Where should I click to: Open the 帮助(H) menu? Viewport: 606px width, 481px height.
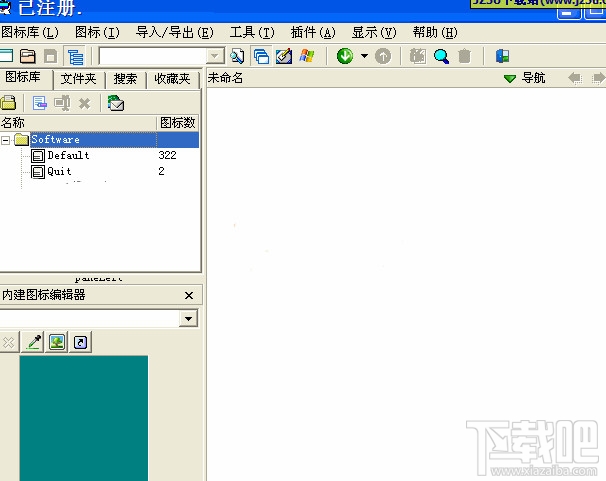point(435,32)
